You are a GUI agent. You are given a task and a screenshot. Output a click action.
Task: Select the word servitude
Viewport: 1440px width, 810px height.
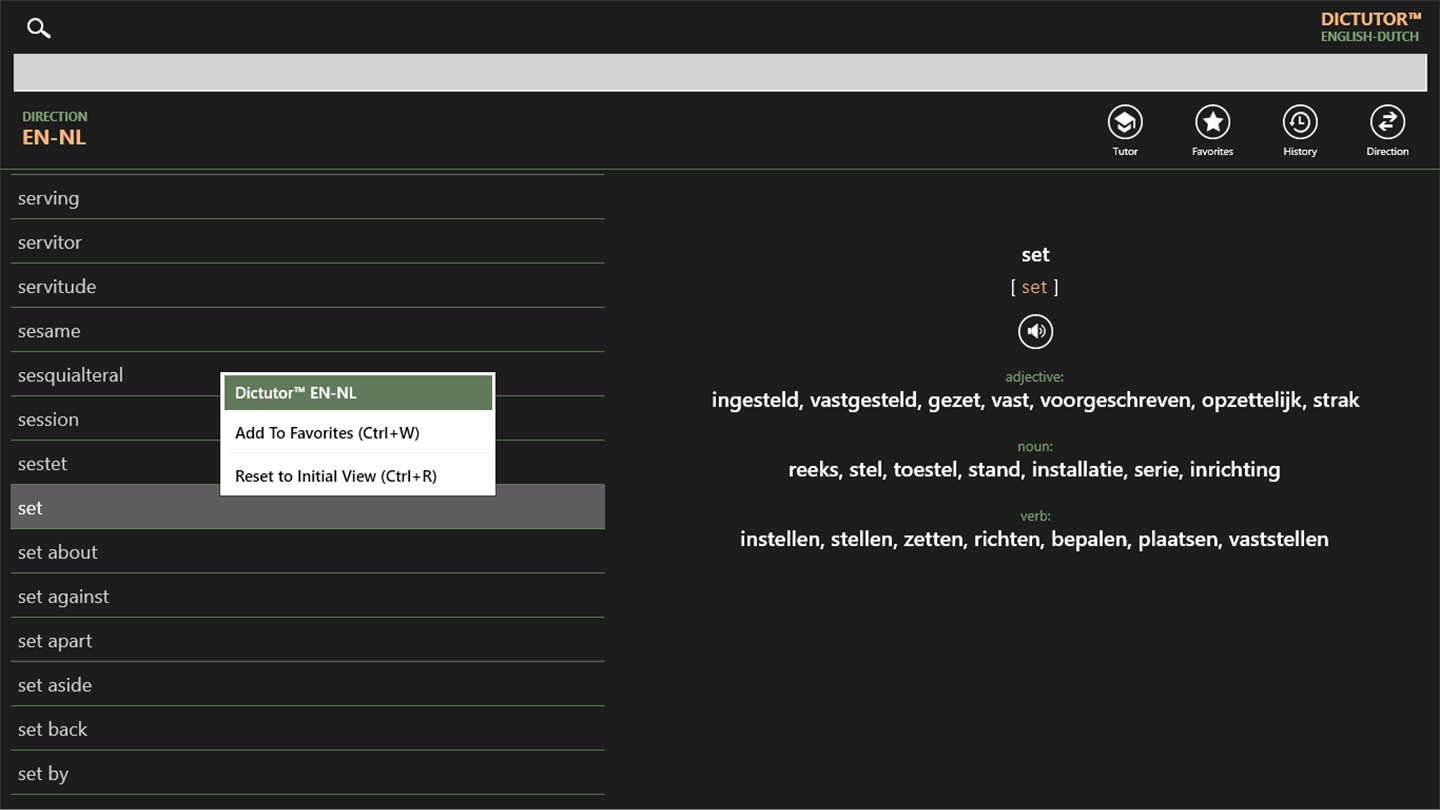pyautogui.click(x=308, y=286)
